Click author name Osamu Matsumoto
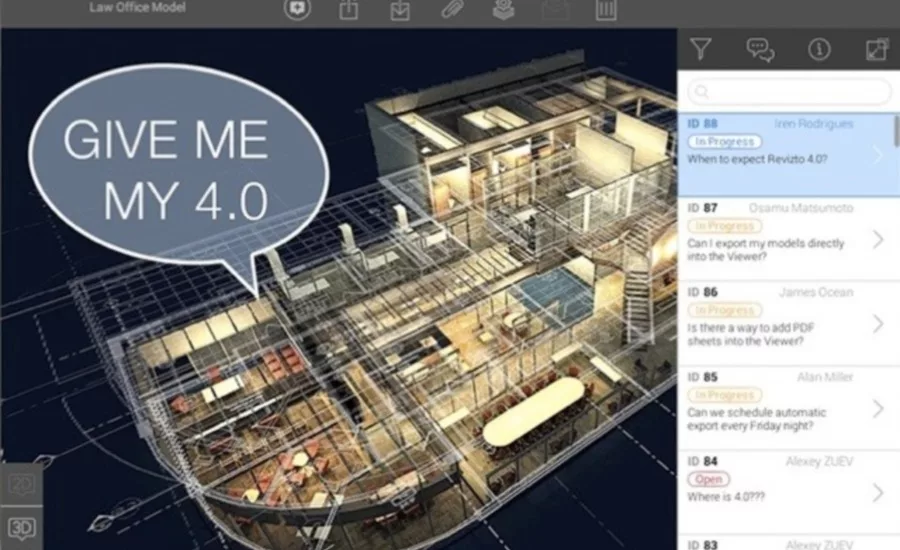 pyautogui.click(x=801, y=208)
